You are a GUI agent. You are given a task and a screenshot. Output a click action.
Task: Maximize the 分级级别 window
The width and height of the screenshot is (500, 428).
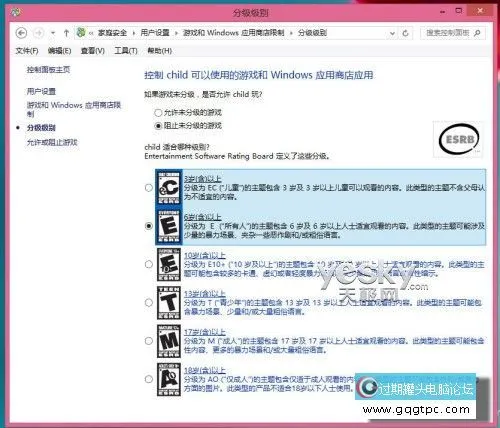[x=459, y=11]
